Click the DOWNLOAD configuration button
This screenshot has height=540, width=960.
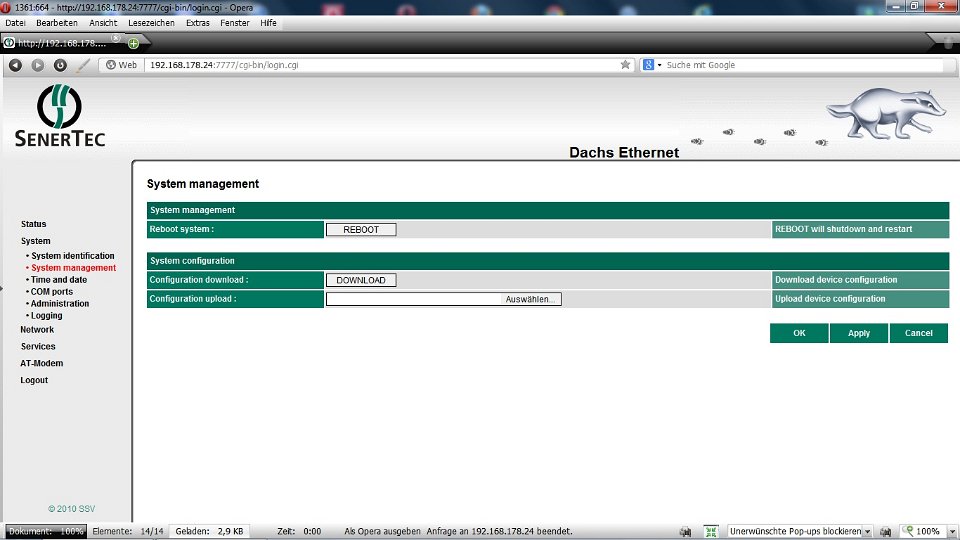[x=360, y=280]
